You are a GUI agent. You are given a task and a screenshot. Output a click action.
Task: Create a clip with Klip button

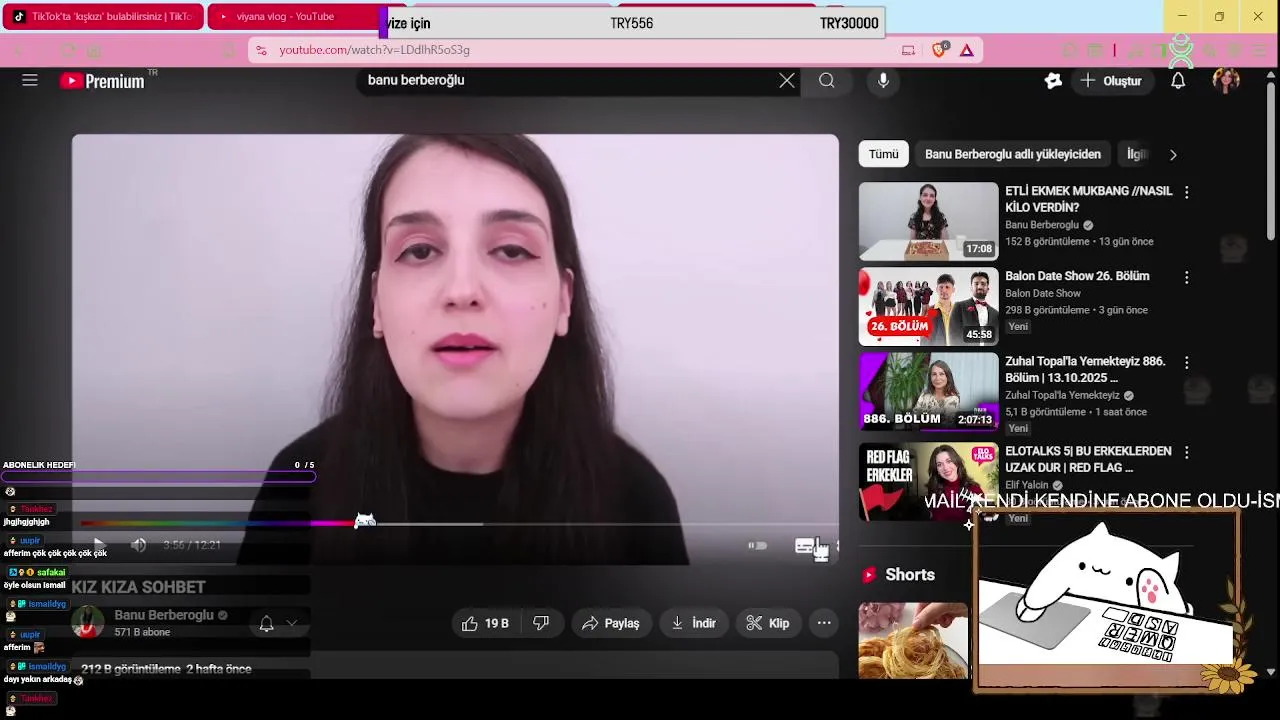pos(768,623)
